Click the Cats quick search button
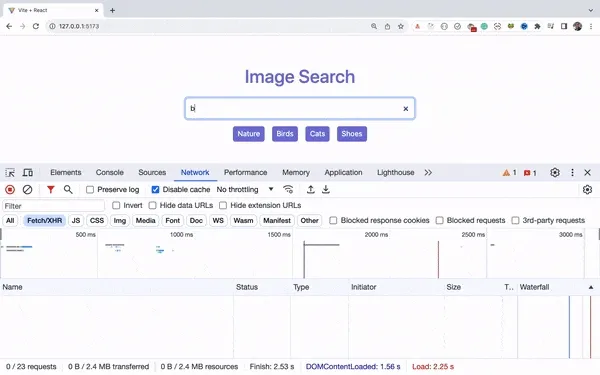 pos(318,134)
